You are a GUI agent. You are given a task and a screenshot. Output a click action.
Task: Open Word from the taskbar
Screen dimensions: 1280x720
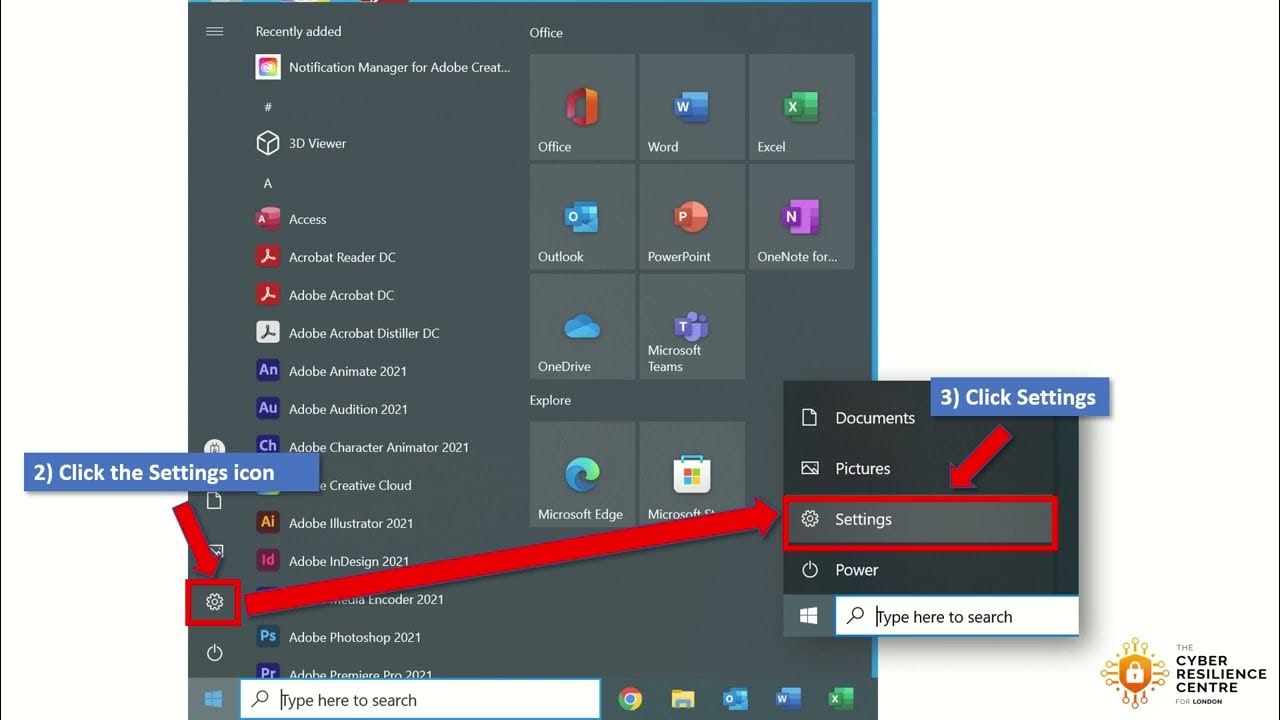tap(788, 699)
